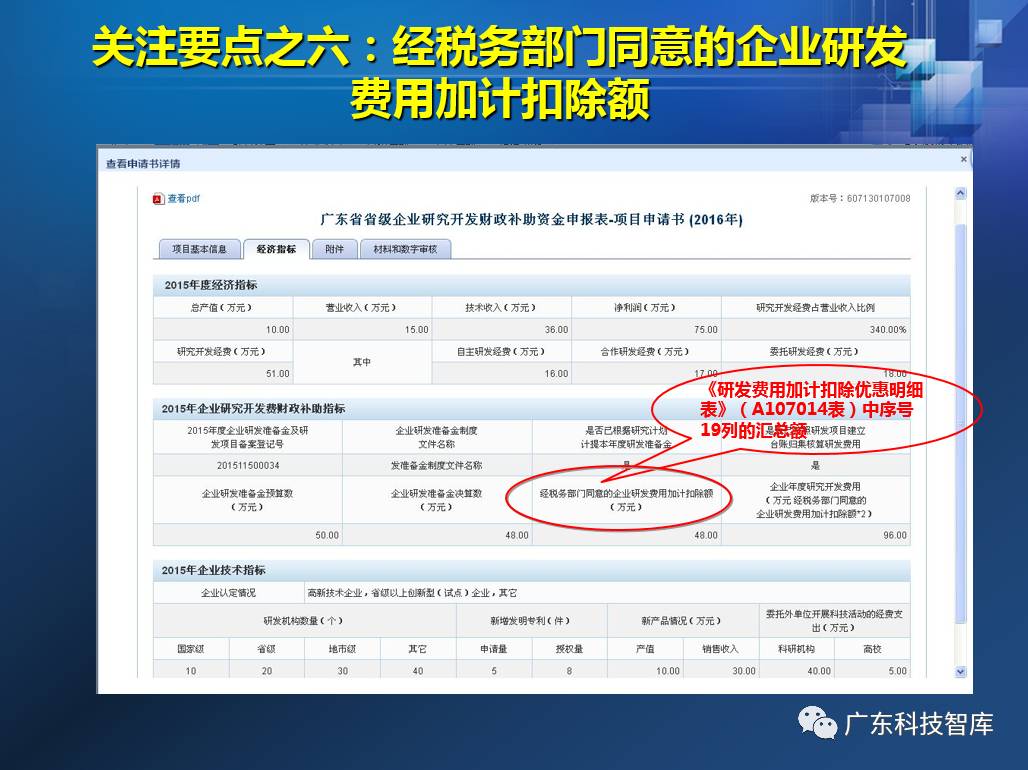Switch to the 项目基本信息 tab

pyautogui.click(x=199, y=249)
